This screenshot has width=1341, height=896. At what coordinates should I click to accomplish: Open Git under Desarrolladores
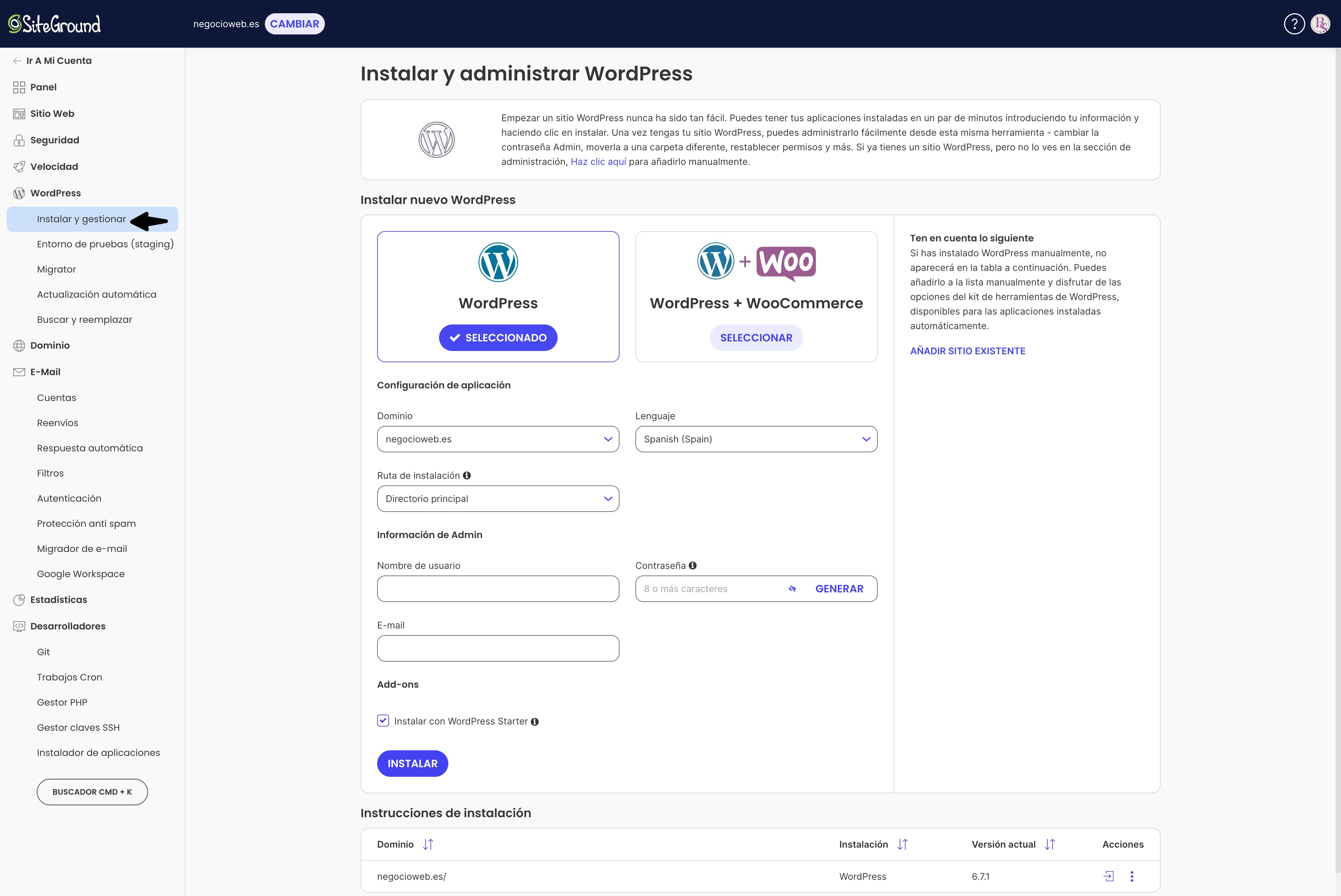tap(43, 653)
